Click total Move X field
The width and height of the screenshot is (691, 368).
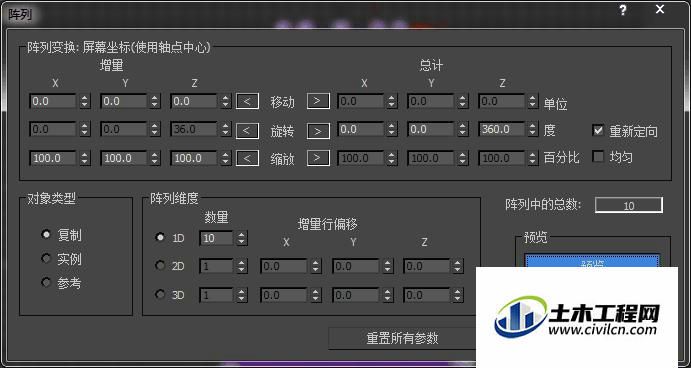(361, 101)
